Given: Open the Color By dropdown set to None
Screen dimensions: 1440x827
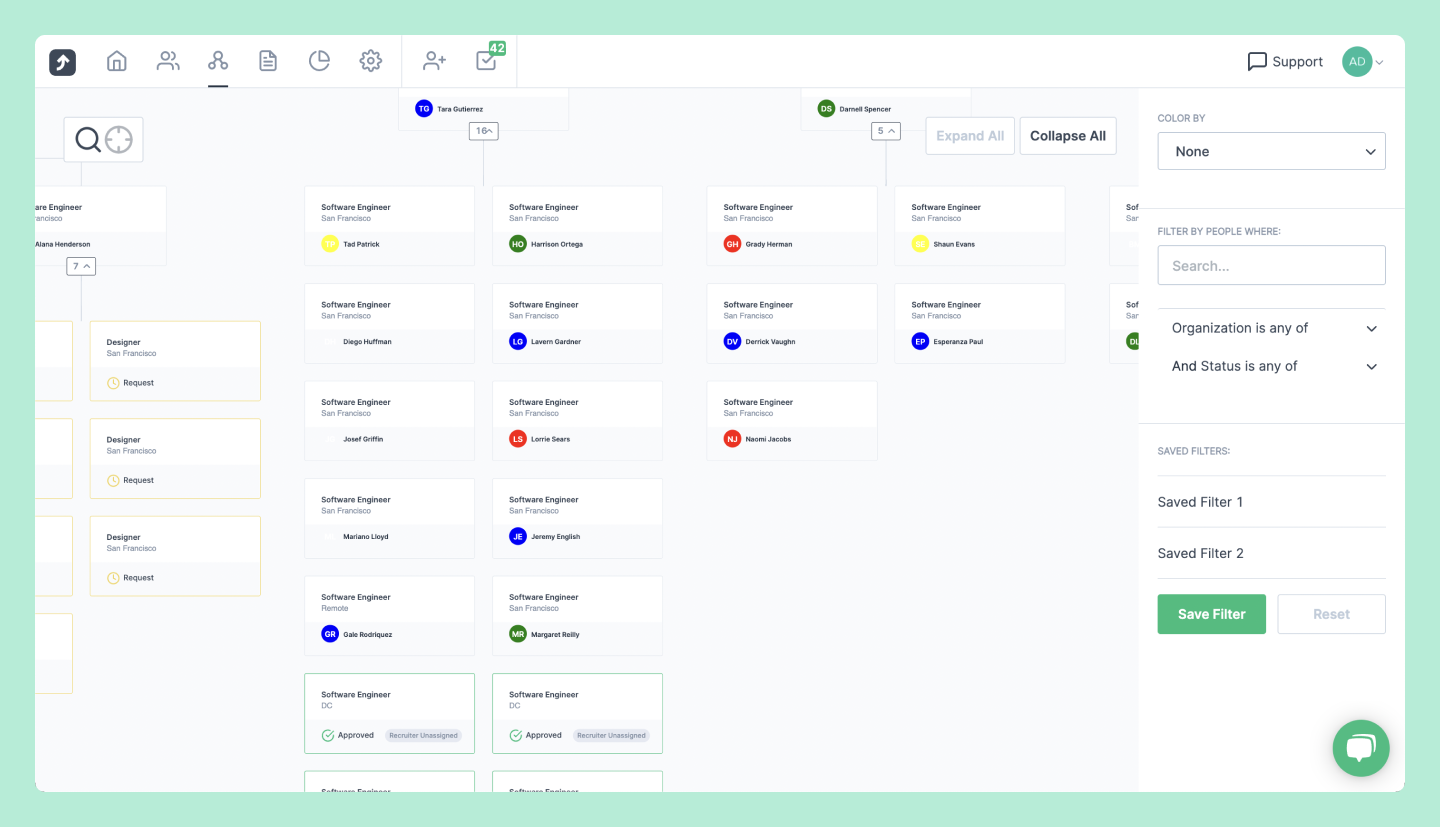Looking at the screenshot, I should 1271,151.
